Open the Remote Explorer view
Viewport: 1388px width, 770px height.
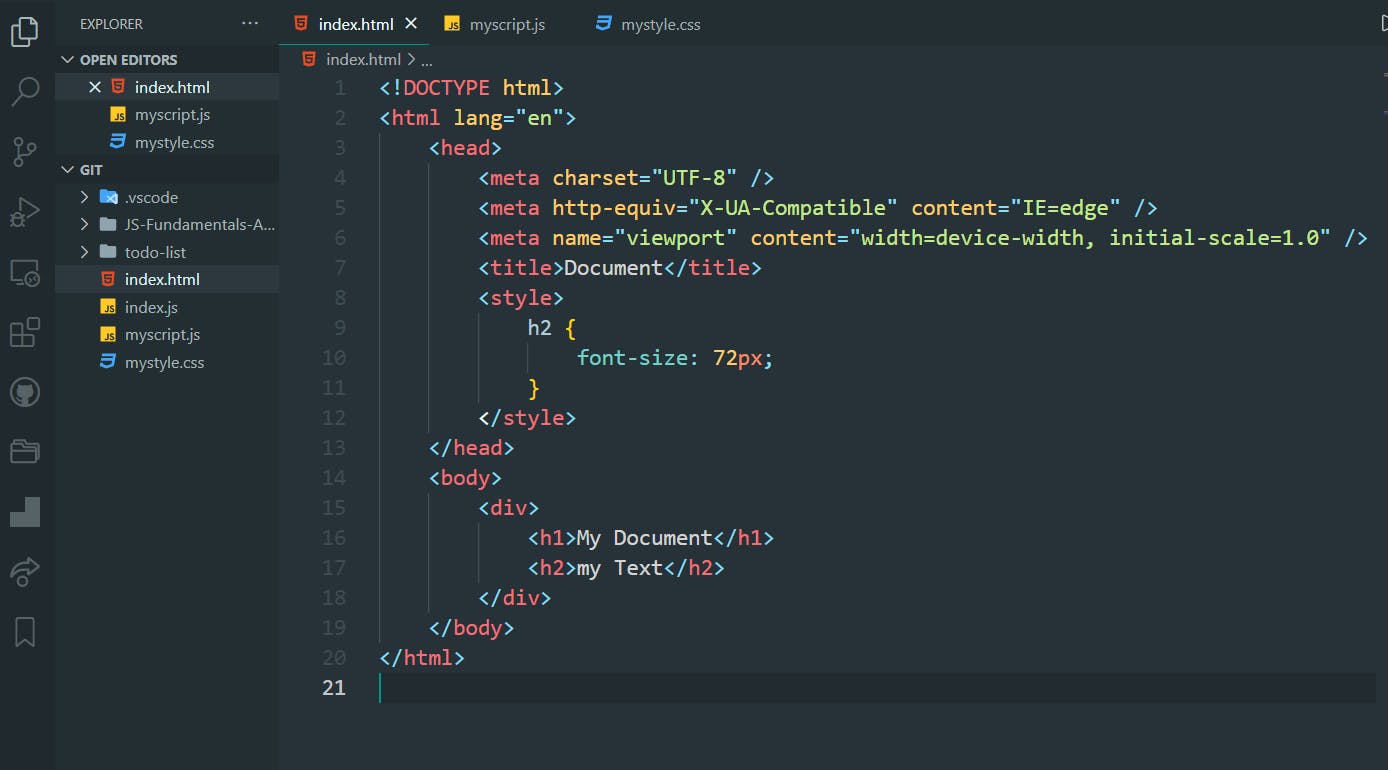pos(24,272)
